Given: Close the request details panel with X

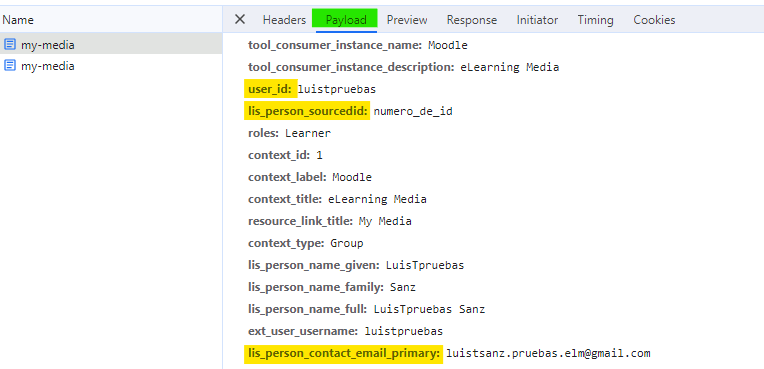Looking at the screenshot, I should pos(240,19).
